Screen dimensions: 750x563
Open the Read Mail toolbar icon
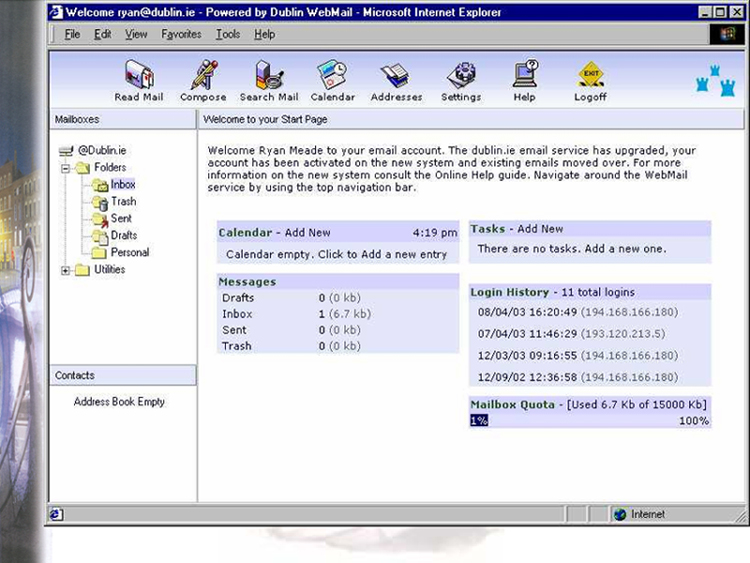[x=138, y=76]
